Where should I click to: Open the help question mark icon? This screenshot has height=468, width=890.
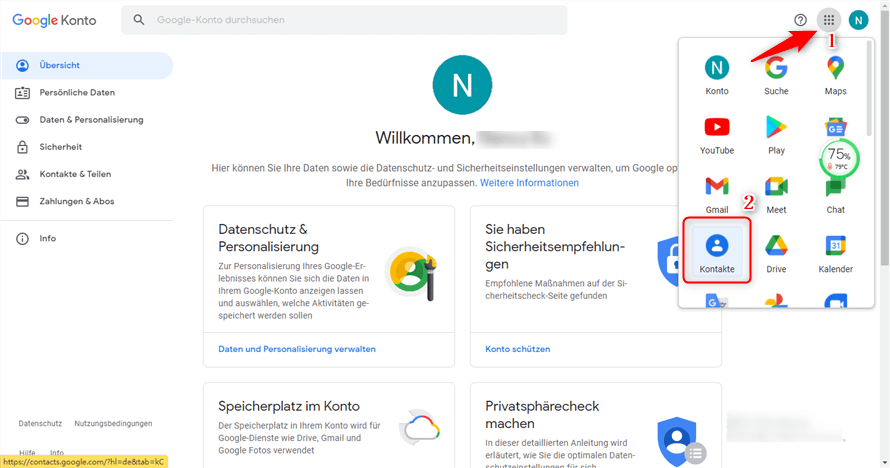[x=800, y=20]
